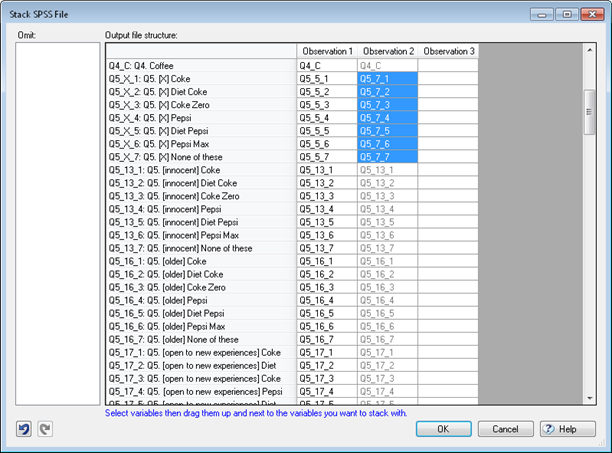Viewport: 612px width, 453px height.
Task: Select row Q5_X_6: Q5. [X] Pepsi Max
Action: click(x=201, y=144)
